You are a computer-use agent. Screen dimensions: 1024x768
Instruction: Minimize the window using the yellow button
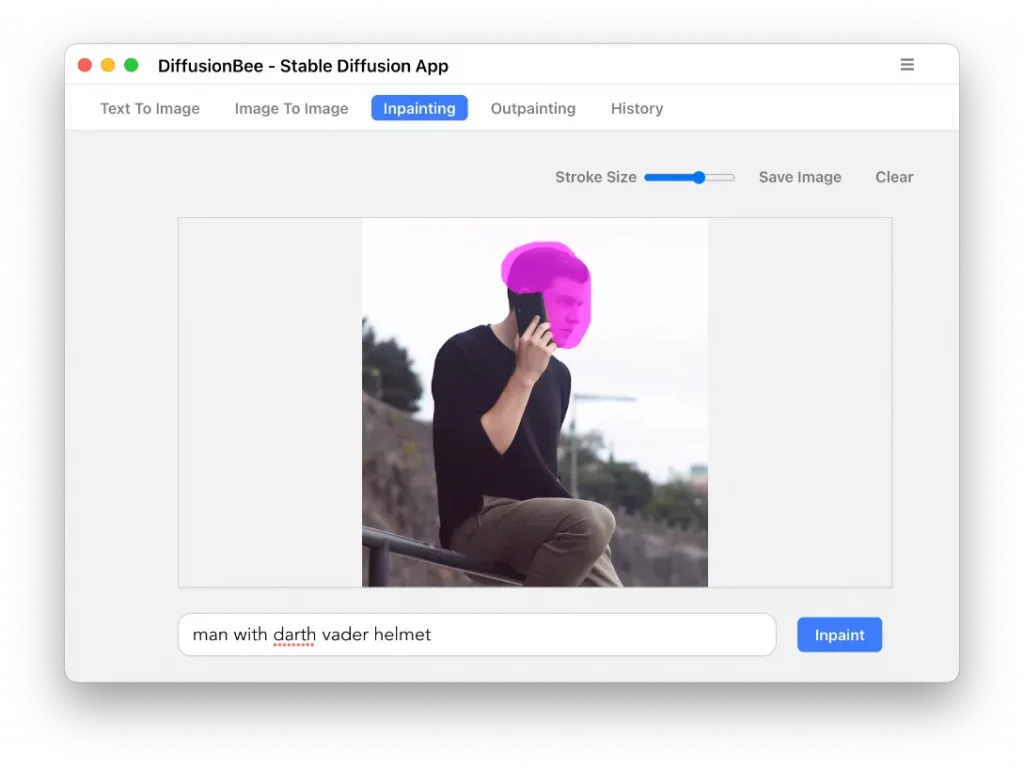108,65
